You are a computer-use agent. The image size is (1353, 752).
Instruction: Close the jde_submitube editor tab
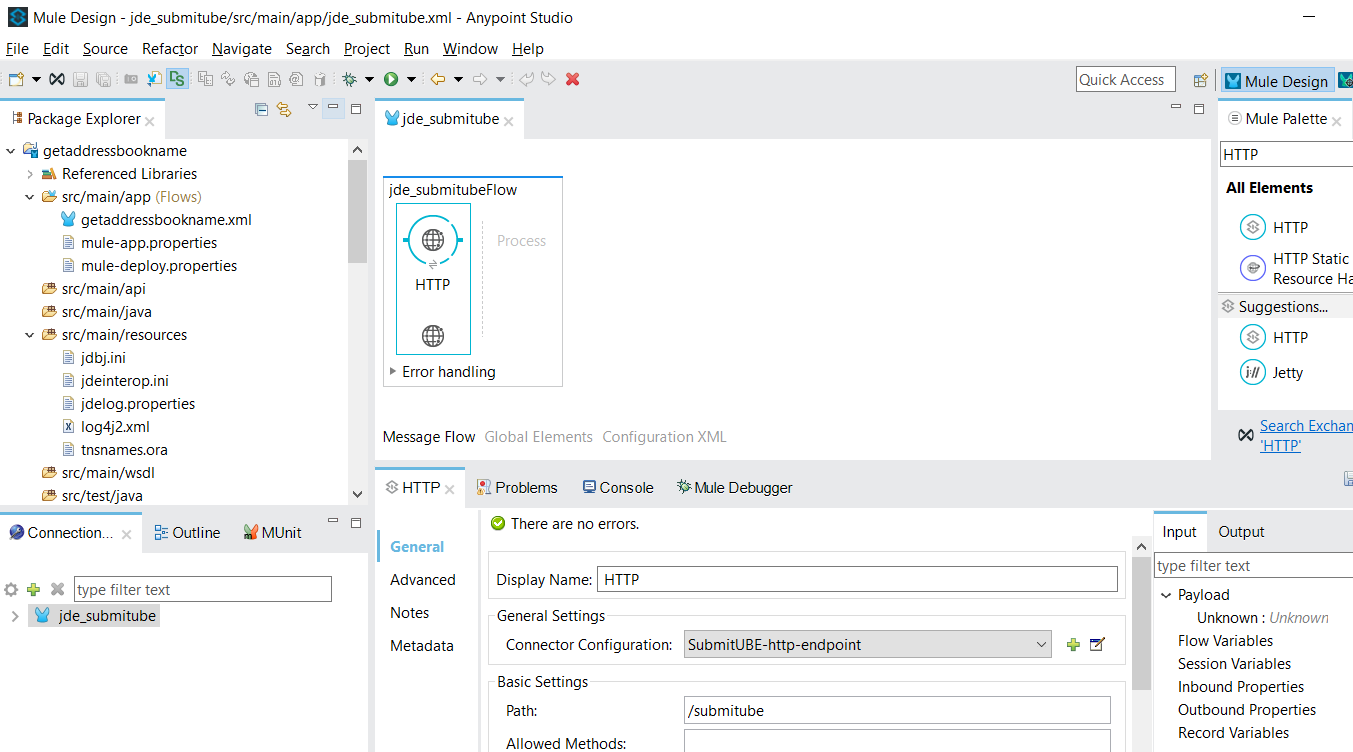click(x=508, y=121)
